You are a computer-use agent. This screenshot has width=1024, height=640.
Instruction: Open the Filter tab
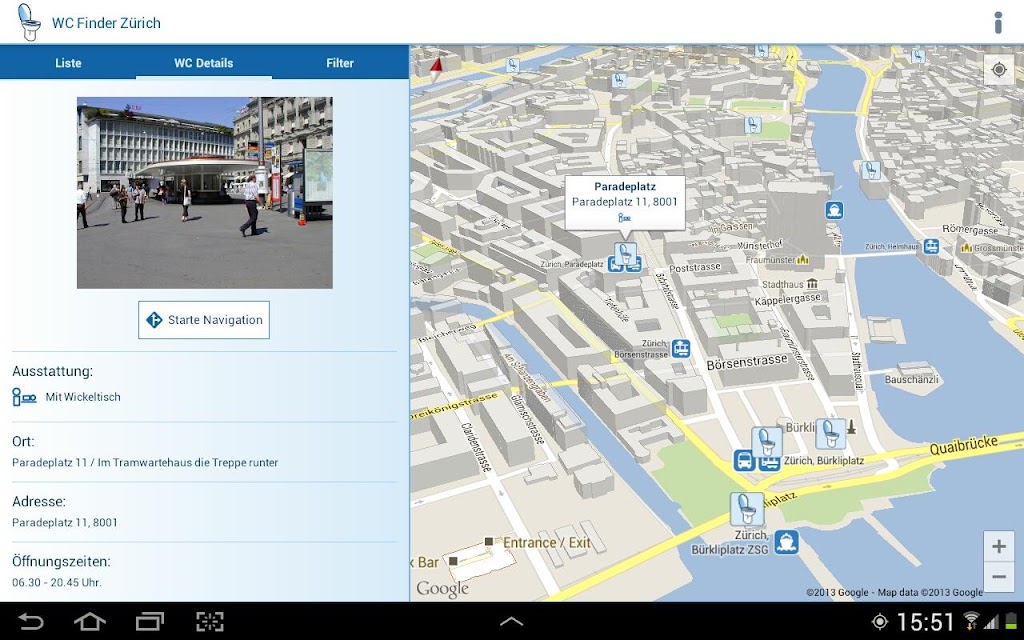[x=340, y=63]
